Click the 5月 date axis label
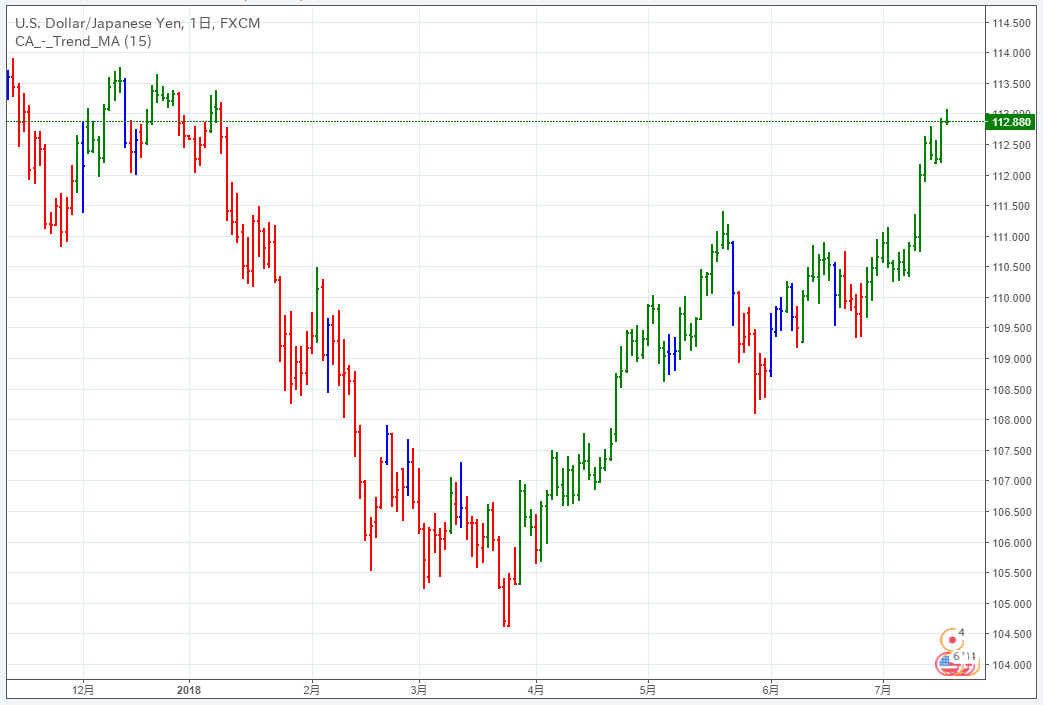 [x=648, y=690]
